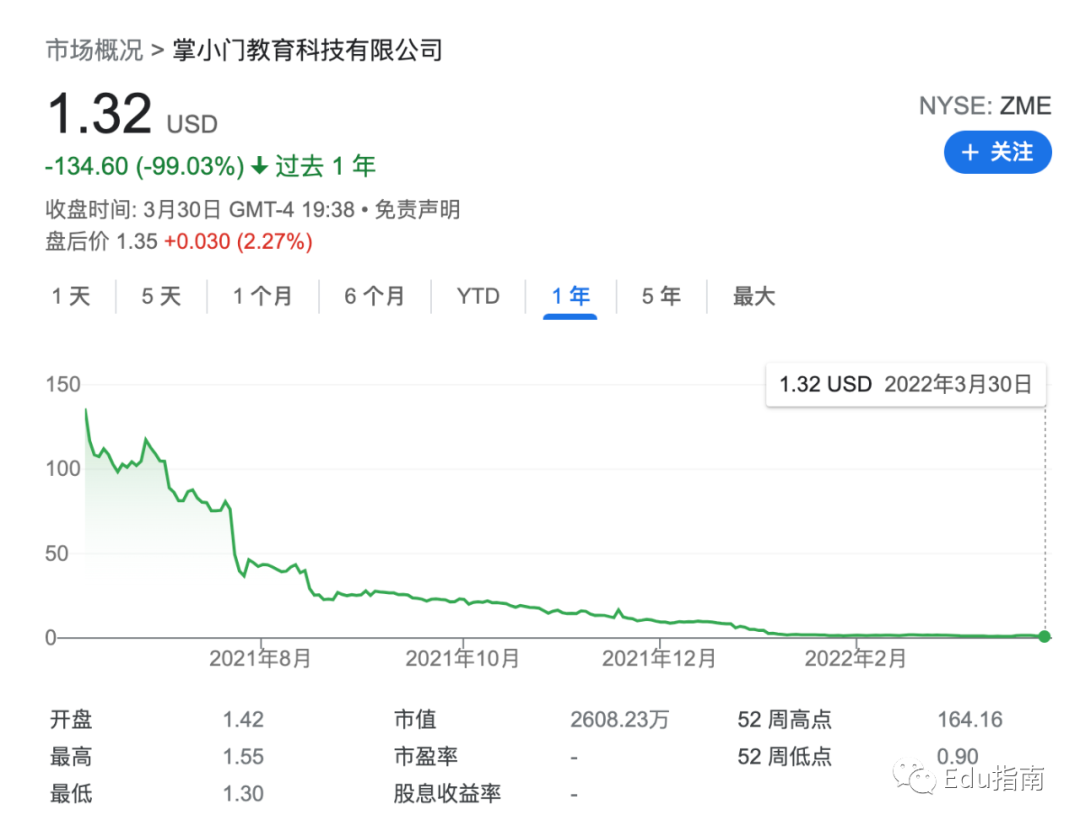The height and width of the screenshot is (826, 1080).
Task: Click the NYSE: ZME ticker label
Action: 984,106
